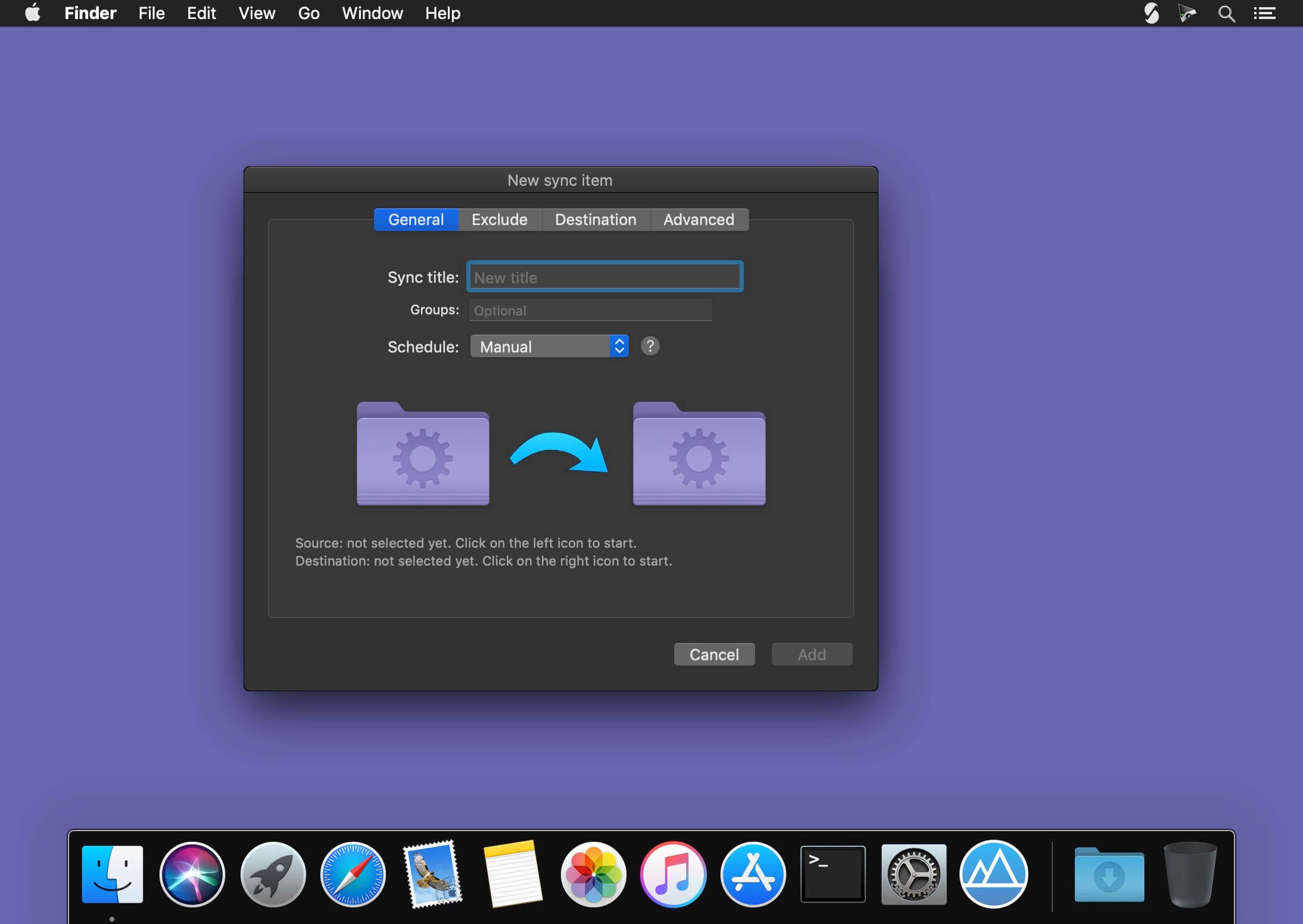Open Spotlight search in the menu bar
Image resolution: width=1303 pixels, height=924 pixels.
click(x=1226, y=13)
